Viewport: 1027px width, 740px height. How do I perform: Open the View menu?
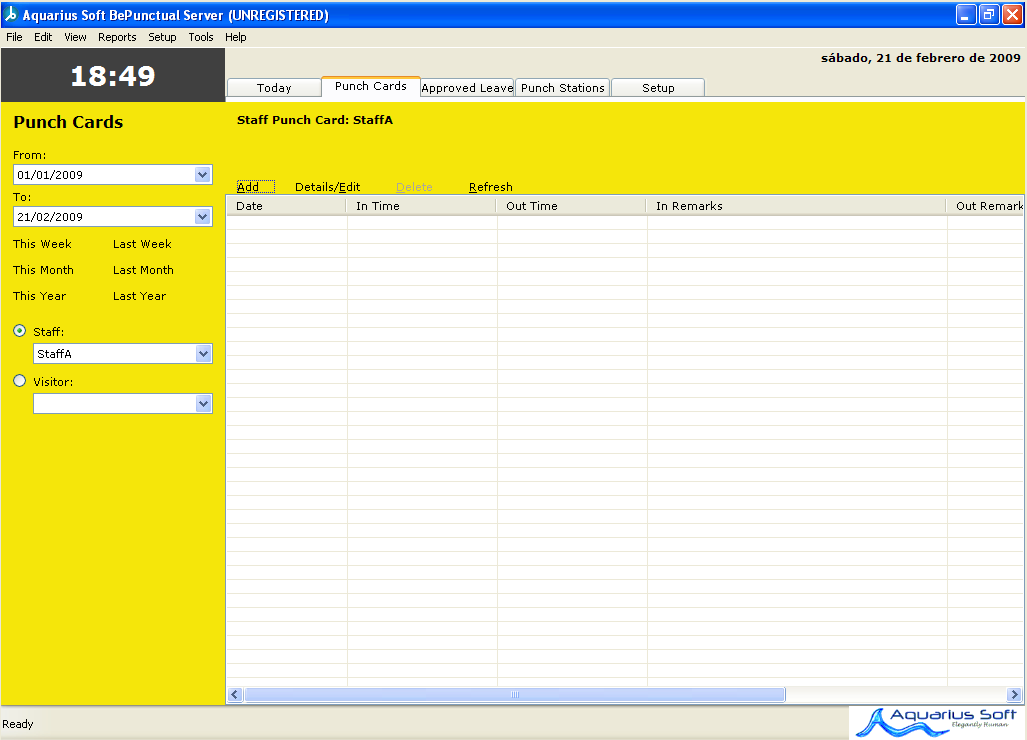[75, 37]
